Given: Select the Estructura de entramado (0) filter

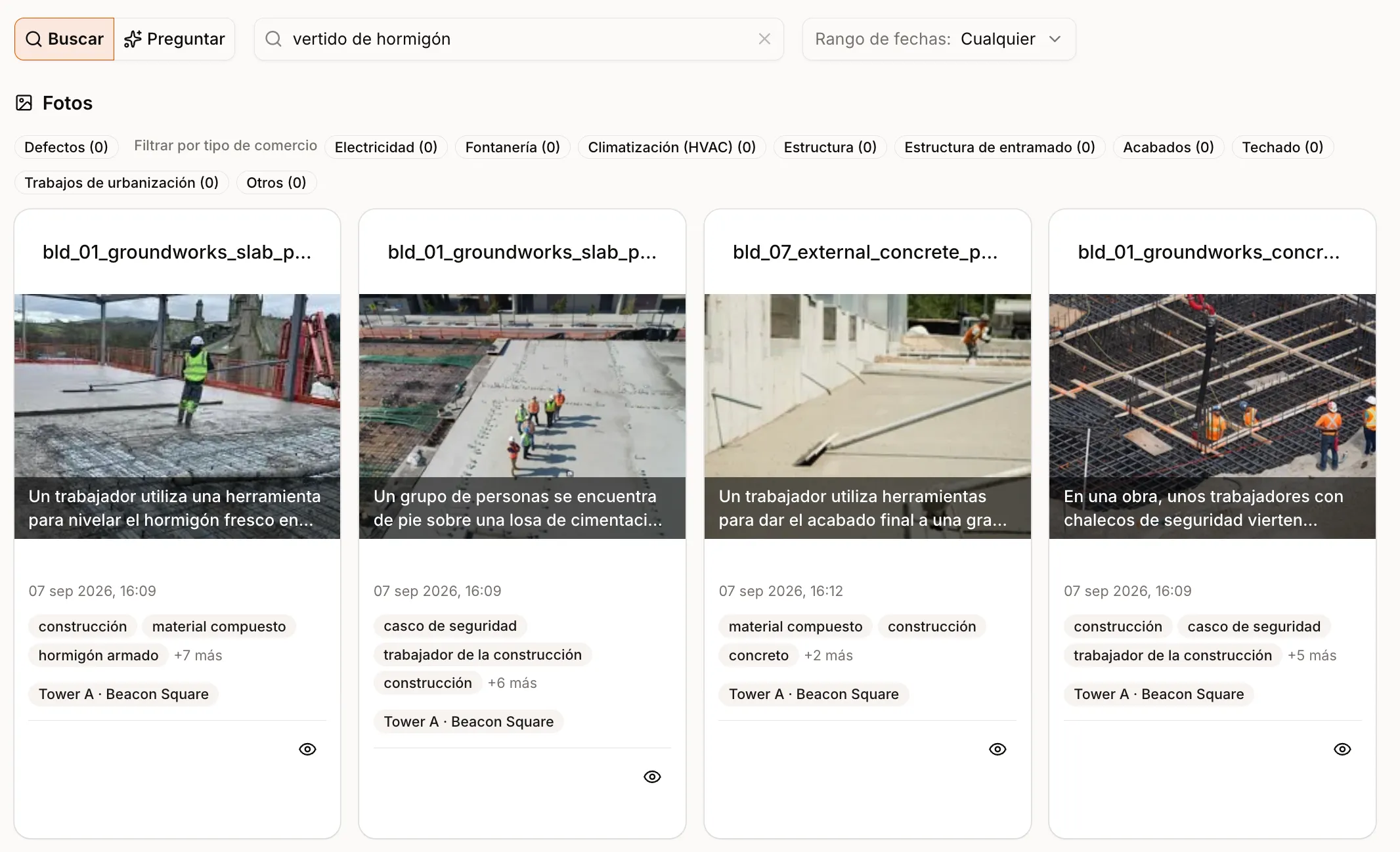Looking at the screenshot, I should [999, 147].
